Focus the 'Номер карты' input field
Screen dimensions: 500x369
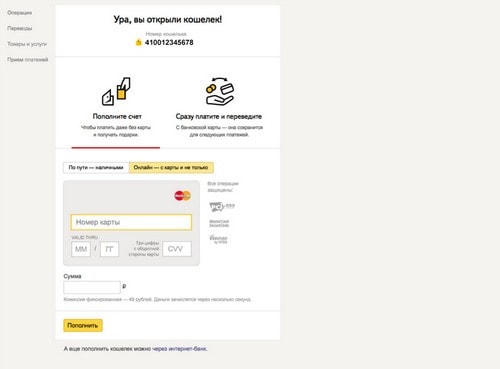(131, 222)
